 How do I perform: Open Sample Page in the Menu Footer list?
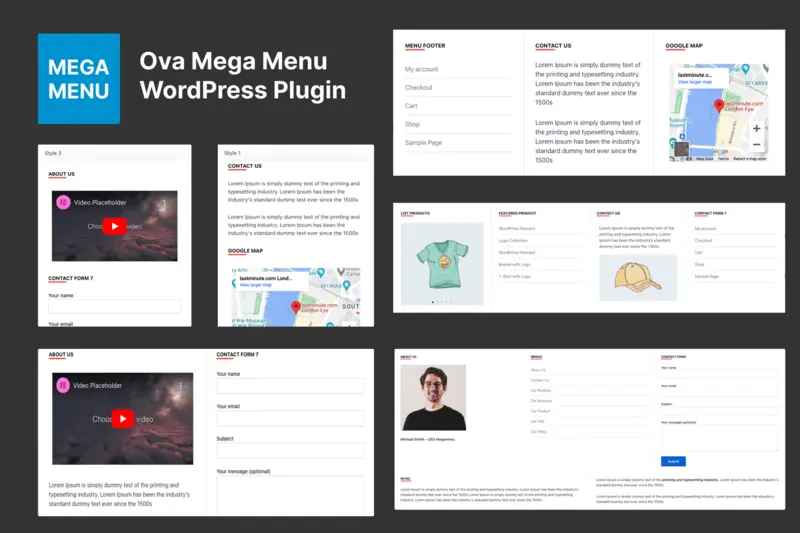(x=423, y=143)
